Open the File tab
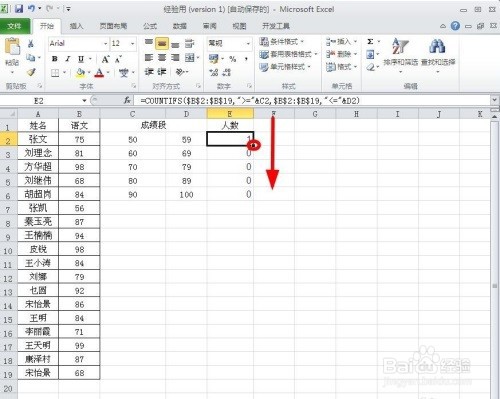 click(15, 26)
